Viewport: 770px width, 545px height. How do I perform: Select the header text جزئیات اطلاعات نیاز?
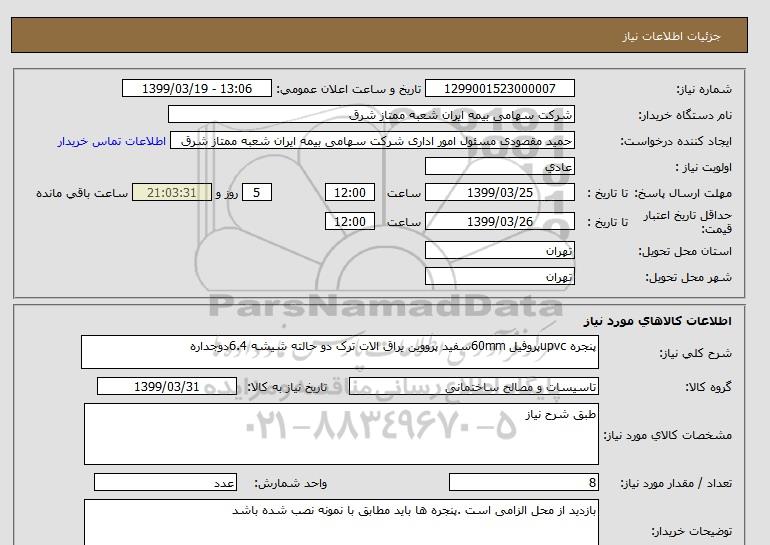click(671, 36)
